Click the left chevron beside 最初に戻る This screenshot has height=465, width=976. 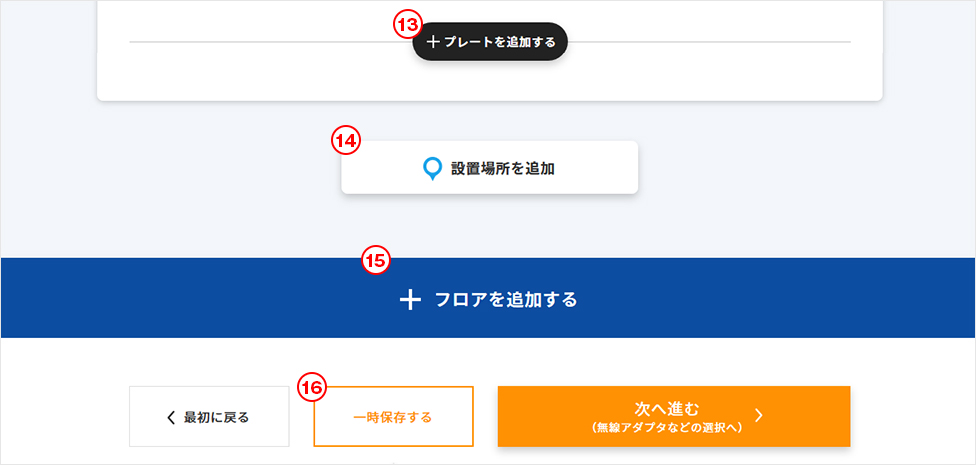point(170,417)
